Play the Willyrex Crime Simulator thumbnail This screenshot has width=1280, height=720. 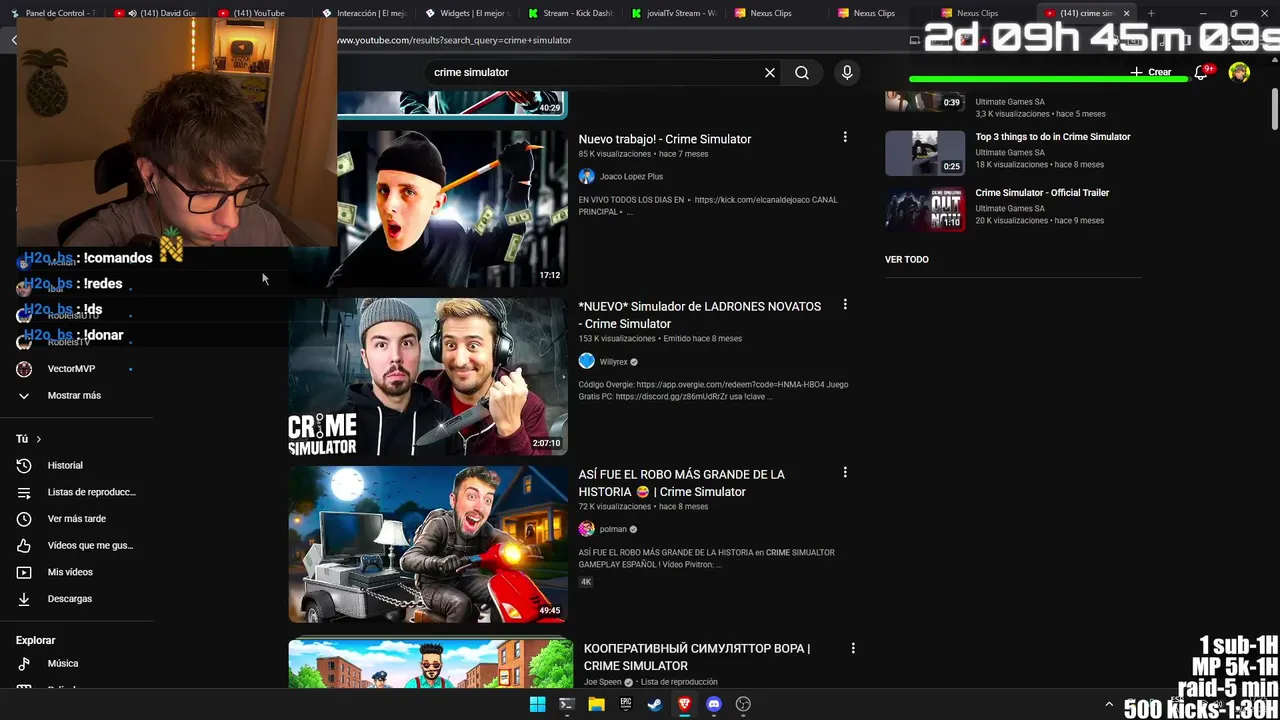point(428,376)
